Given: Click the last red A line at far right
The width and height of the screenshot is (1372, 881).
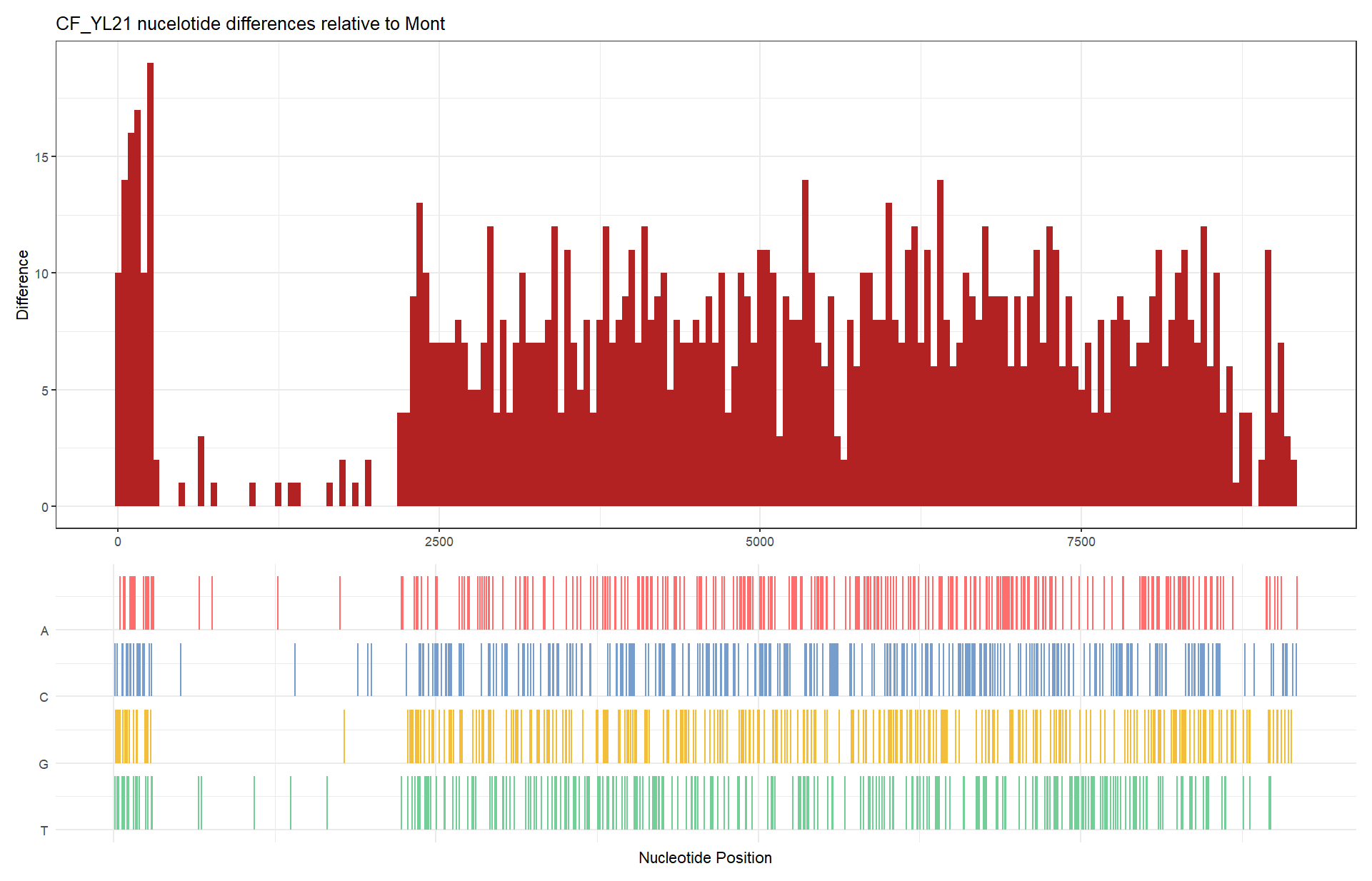Looking at the screenshot, I should 1296,603.
